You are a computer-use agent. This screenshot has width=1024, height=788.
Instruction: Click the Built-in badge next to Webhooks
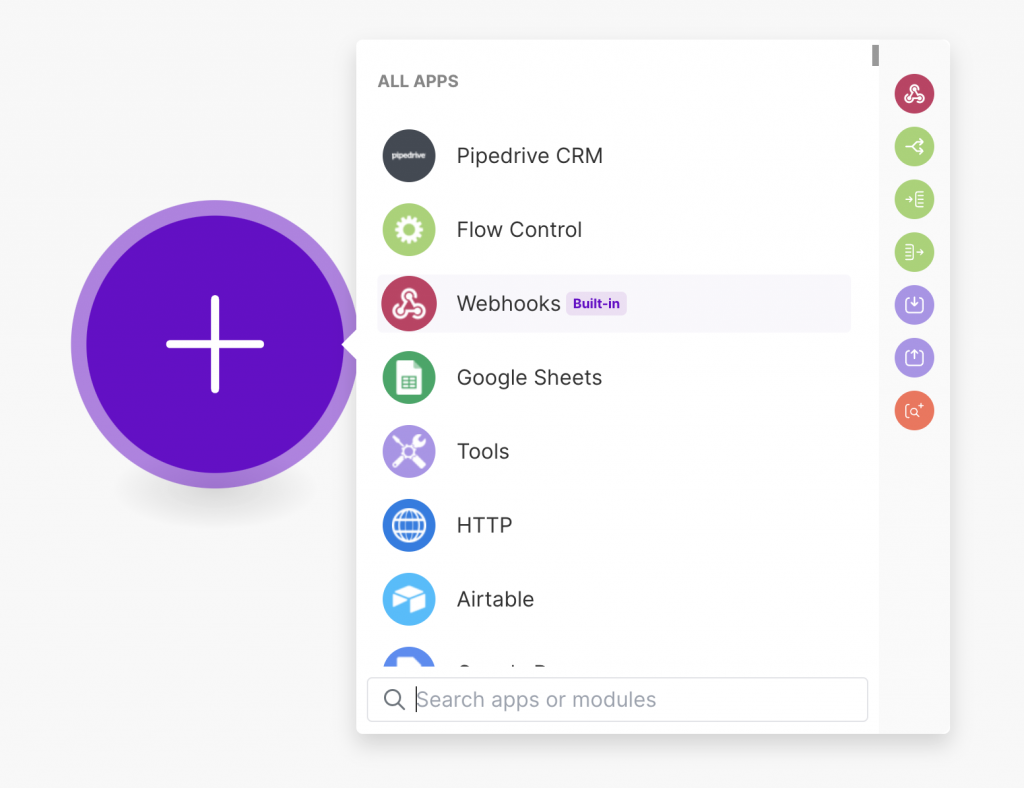[x=596, y=304]
